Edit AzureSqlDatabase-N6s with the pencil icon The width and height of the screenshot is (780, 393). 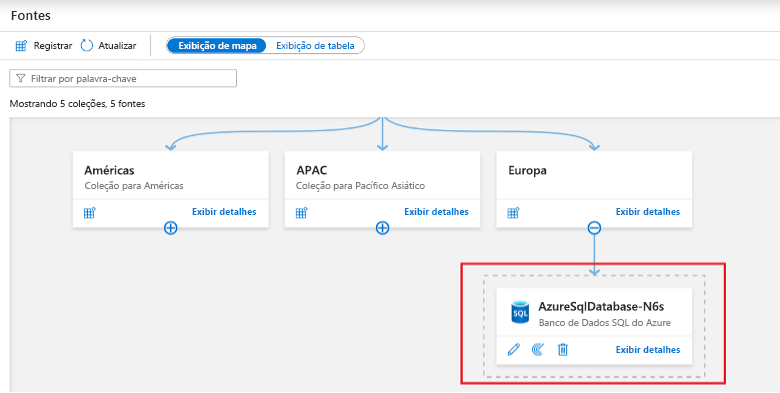[513, 350]
